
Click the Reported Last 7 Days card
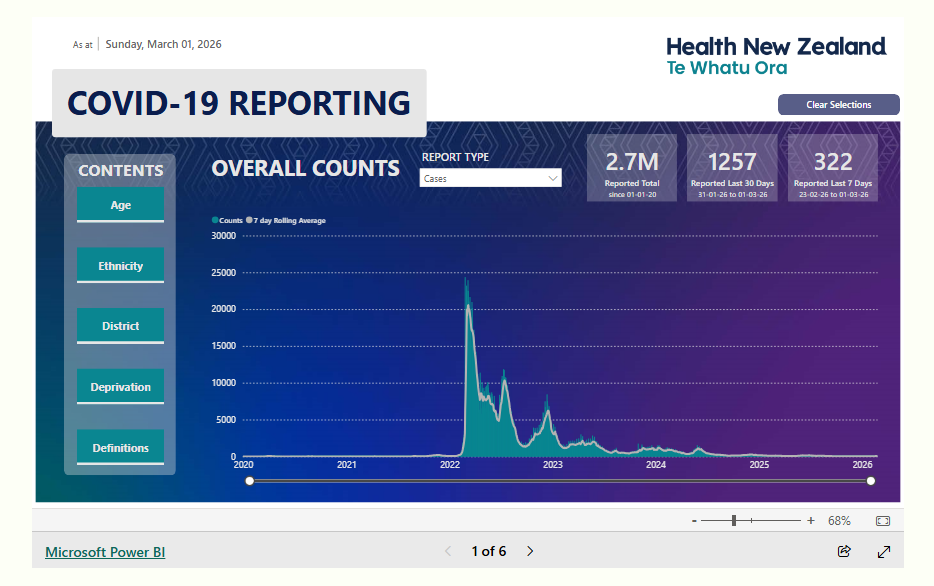pyautogui.click(x=833, y=168)
